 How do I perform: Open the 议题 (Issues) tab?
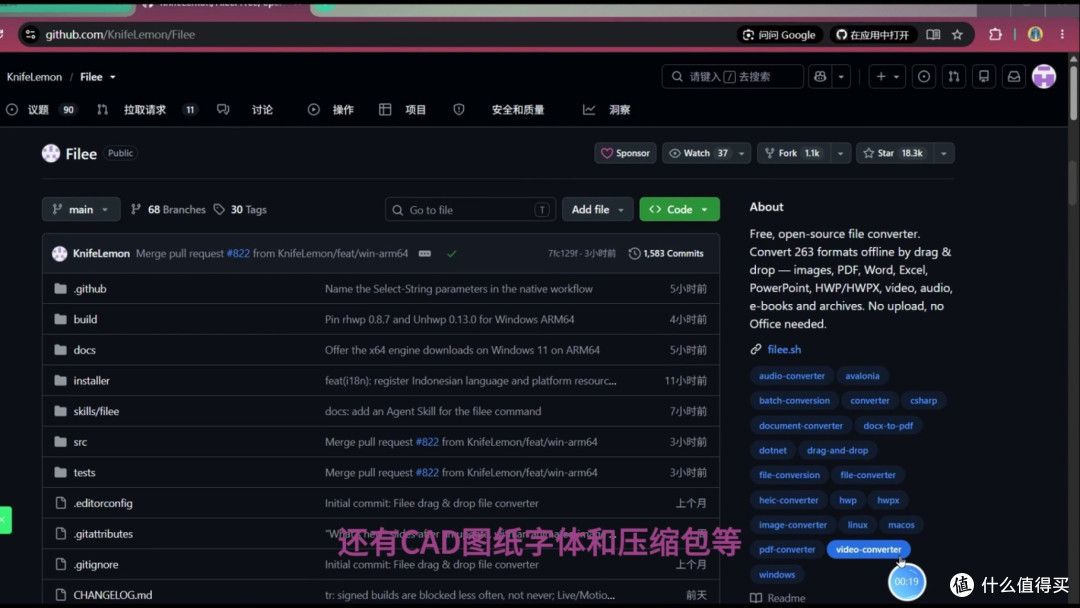point(40,109)
